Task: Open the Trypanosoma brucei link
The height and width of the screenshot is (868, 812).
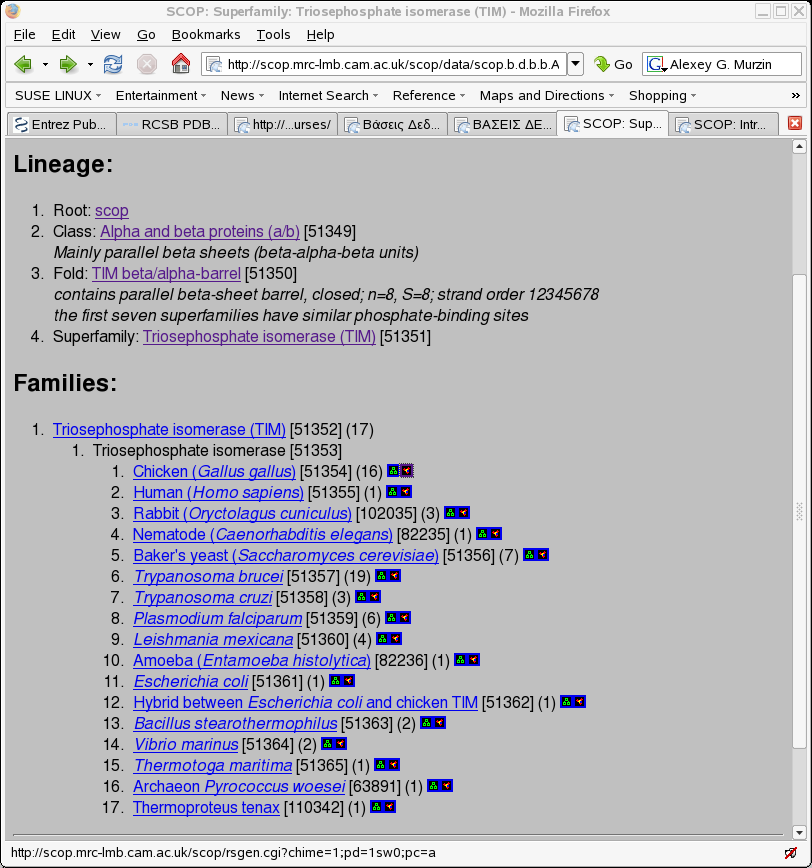Action: coord(208,576)
